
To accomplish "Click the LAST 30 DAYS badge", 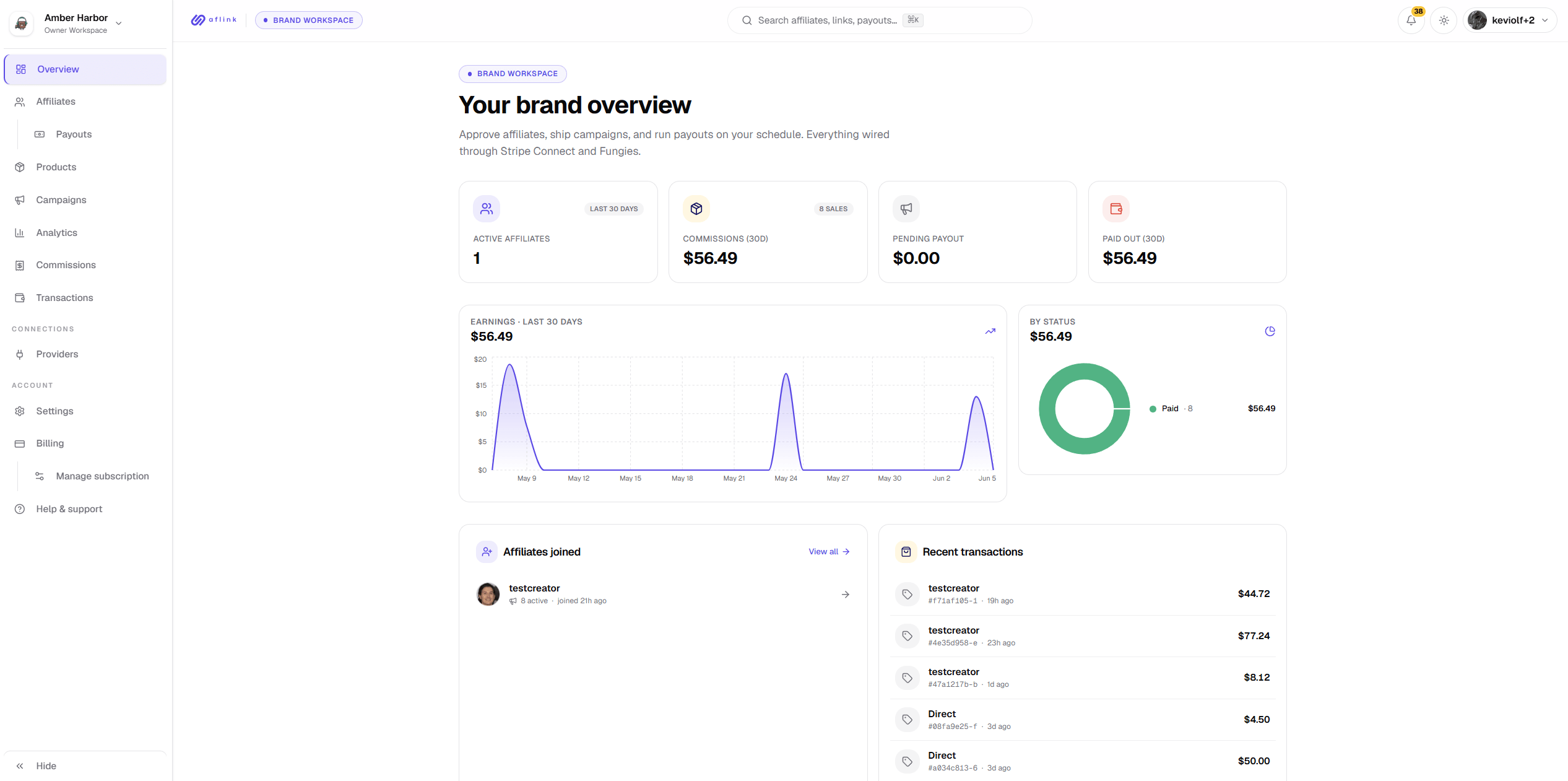I will 613,209.
